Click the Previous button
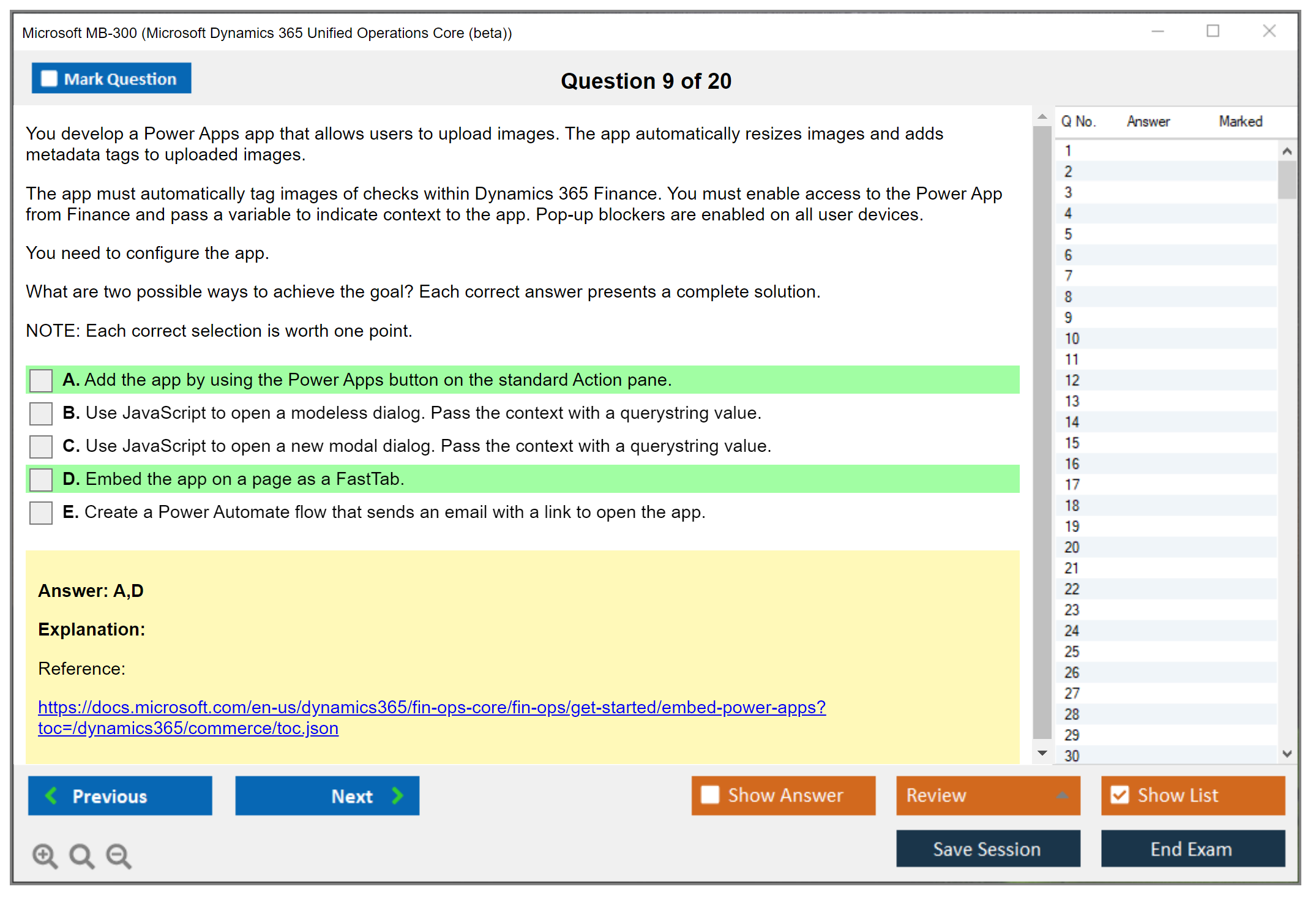Image resolution: width=1316 pixels, height=900 pixels. click(x=120, y=795)
